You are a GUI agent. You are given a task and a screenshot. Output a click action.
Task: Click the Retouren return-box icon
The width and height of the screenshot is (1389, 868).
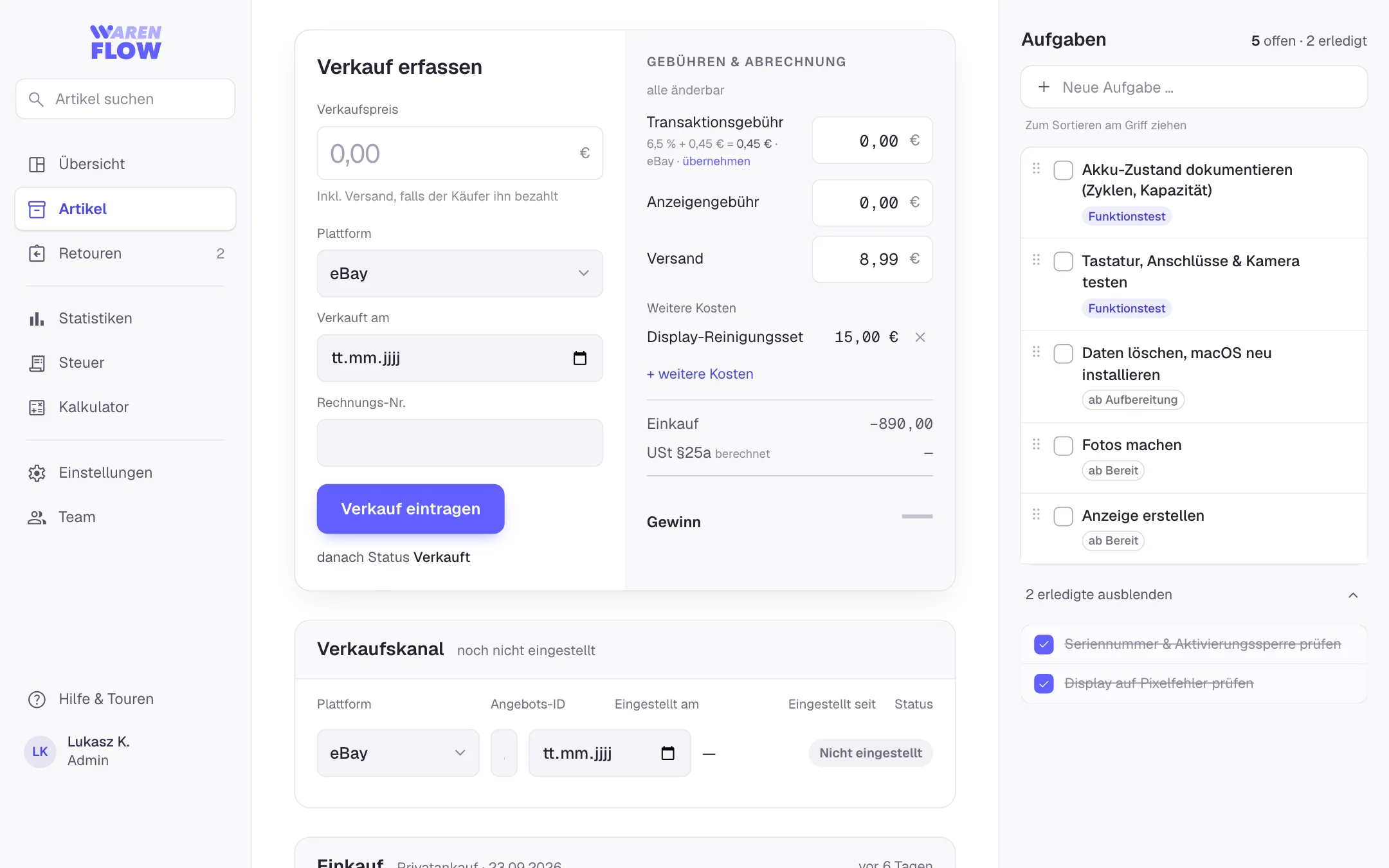(x=37, y=254)
